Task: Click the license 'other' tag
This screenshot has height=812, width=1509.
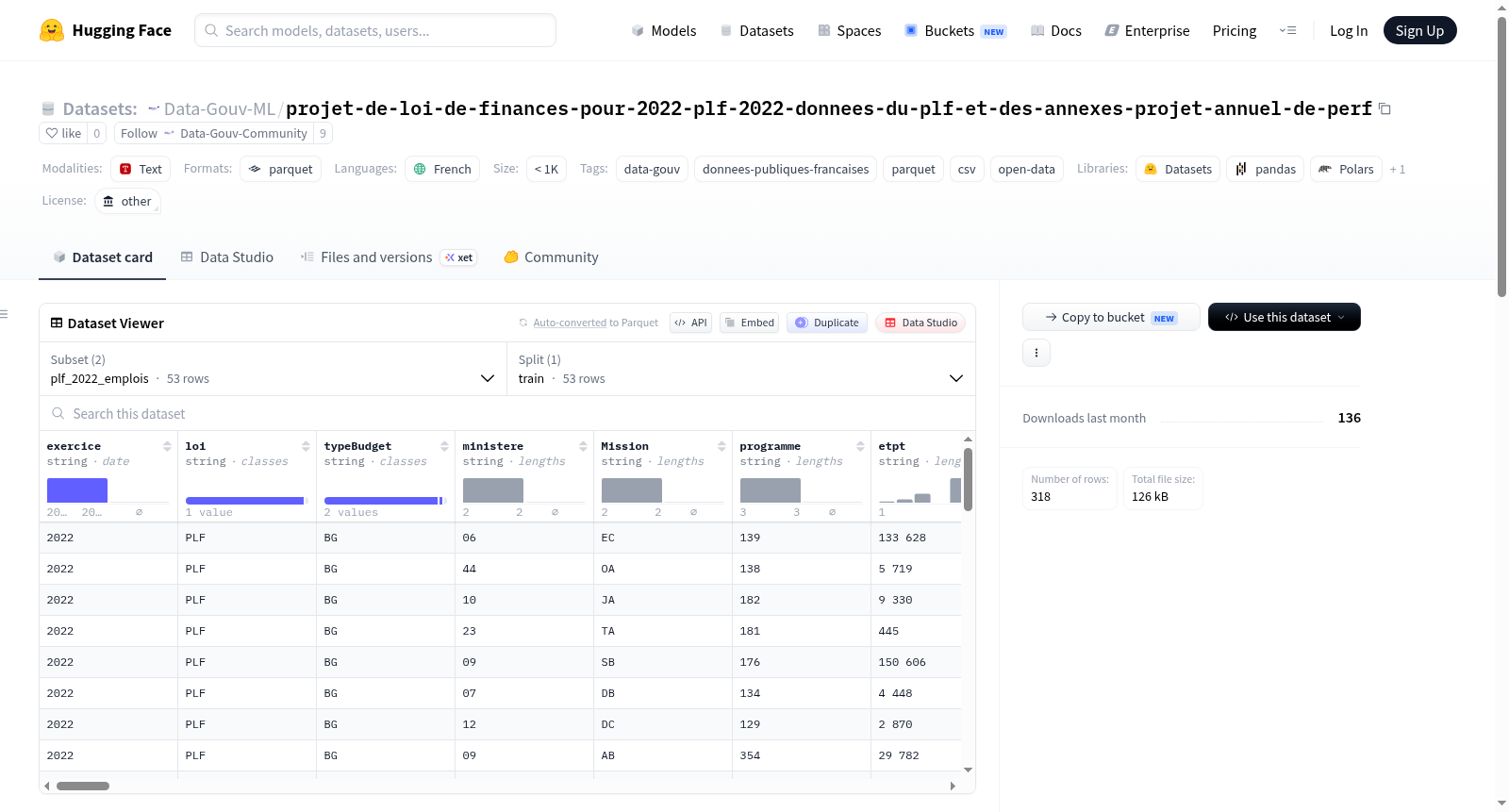Action: 126,201
